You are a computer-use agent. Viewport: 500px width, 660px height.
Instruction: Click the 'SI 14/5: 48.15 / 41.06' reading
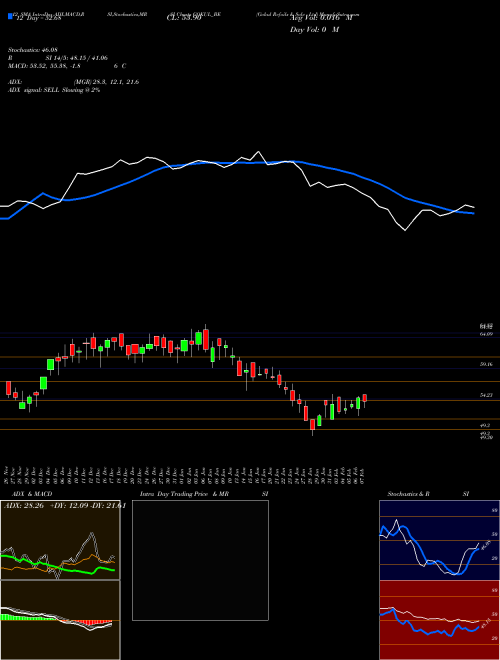(77, 58)
